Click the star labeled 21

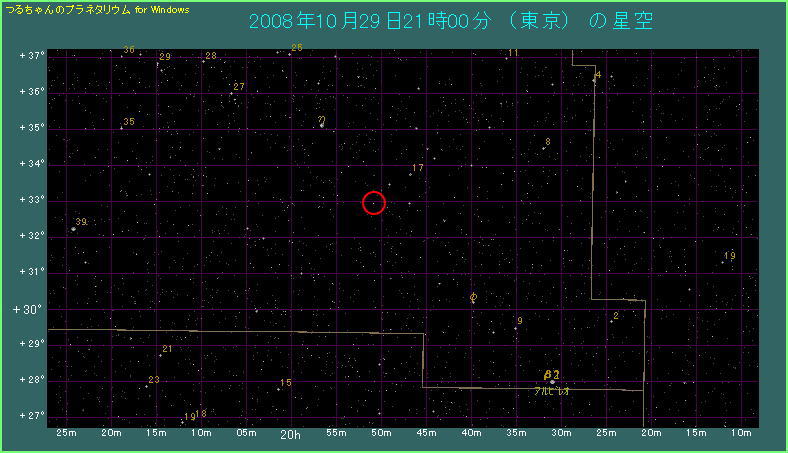[160, 355]
